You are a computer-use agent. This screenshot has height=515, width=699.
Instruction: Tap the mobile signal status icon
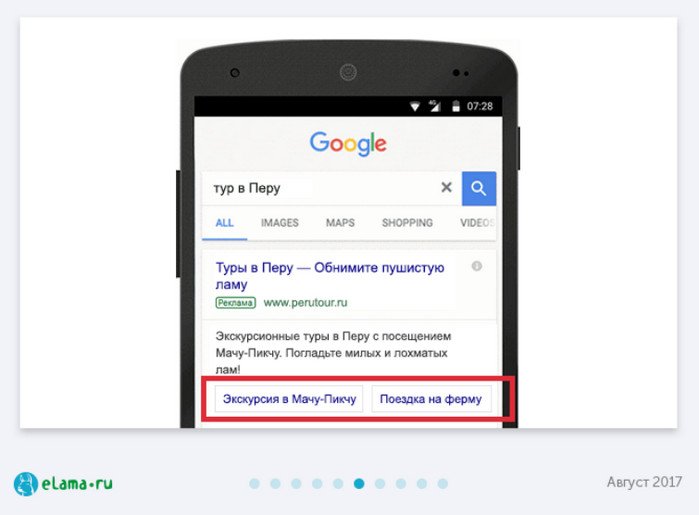coord(435,106)
